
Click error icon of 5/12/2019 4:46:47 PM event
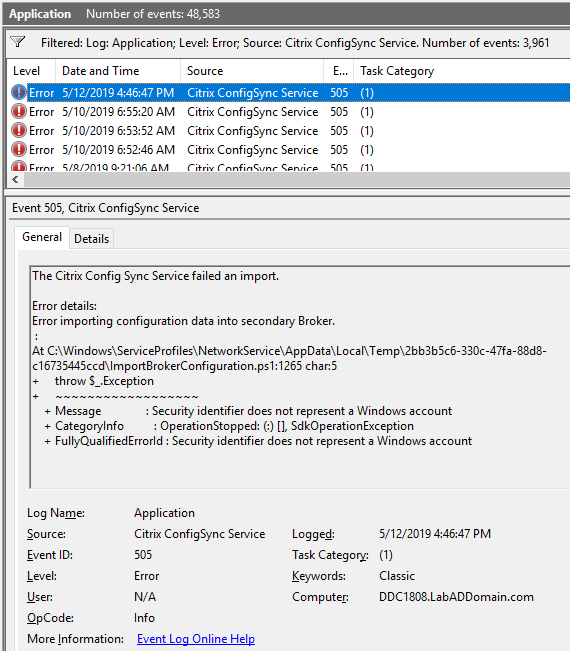[x=19, y=92]
